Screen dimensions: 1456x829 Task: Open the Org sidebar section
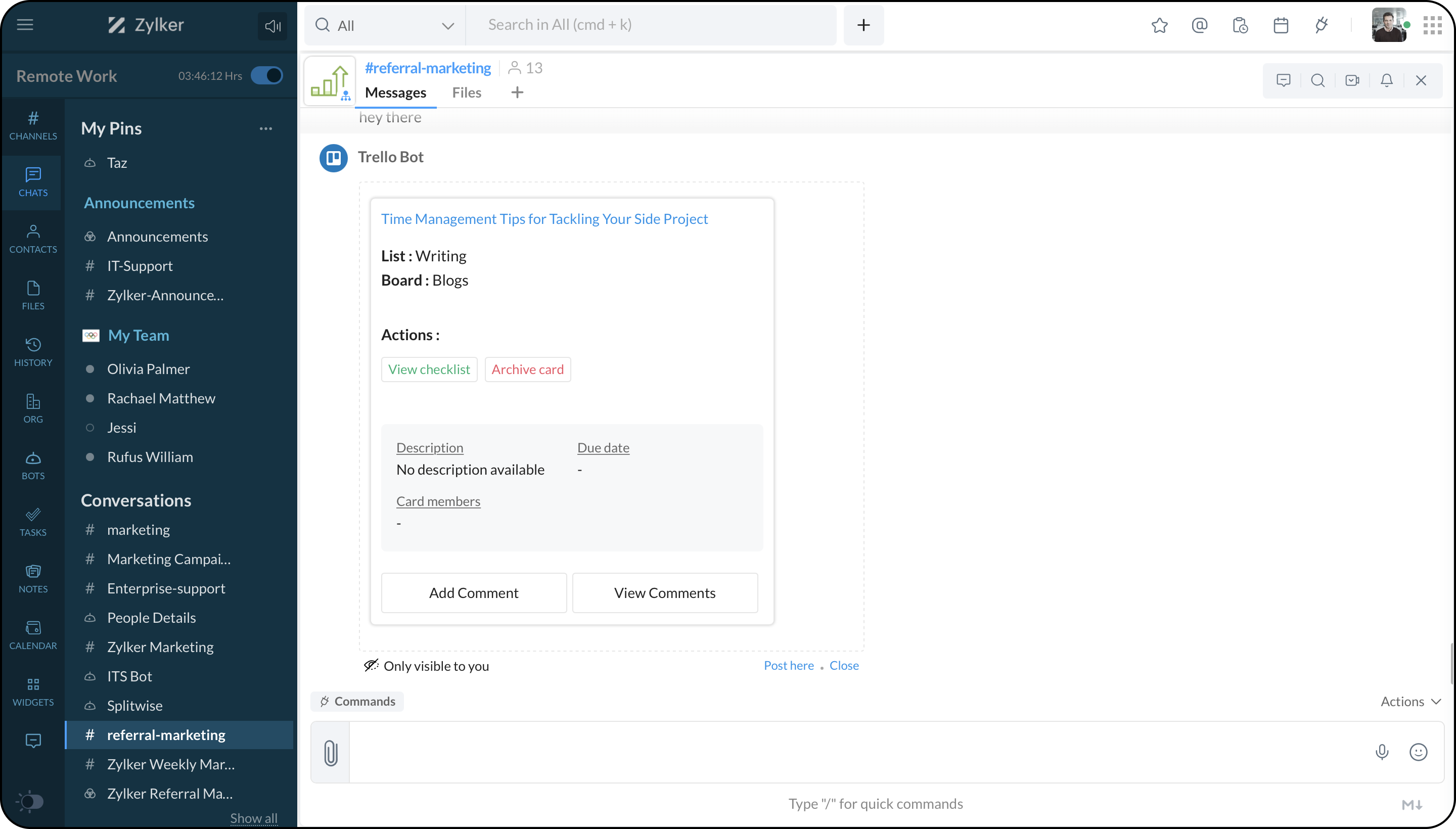(x=33, y=409)
